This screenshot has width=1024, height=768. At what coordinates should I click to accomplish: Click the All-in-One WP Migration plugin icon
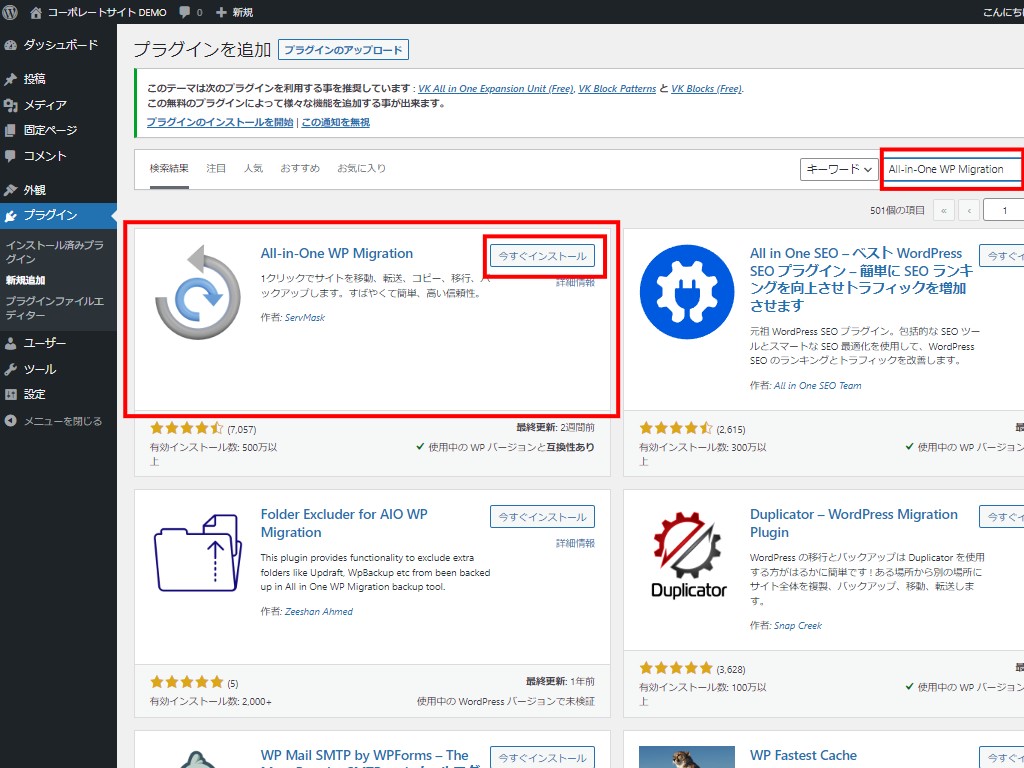(x=198, y=292)
